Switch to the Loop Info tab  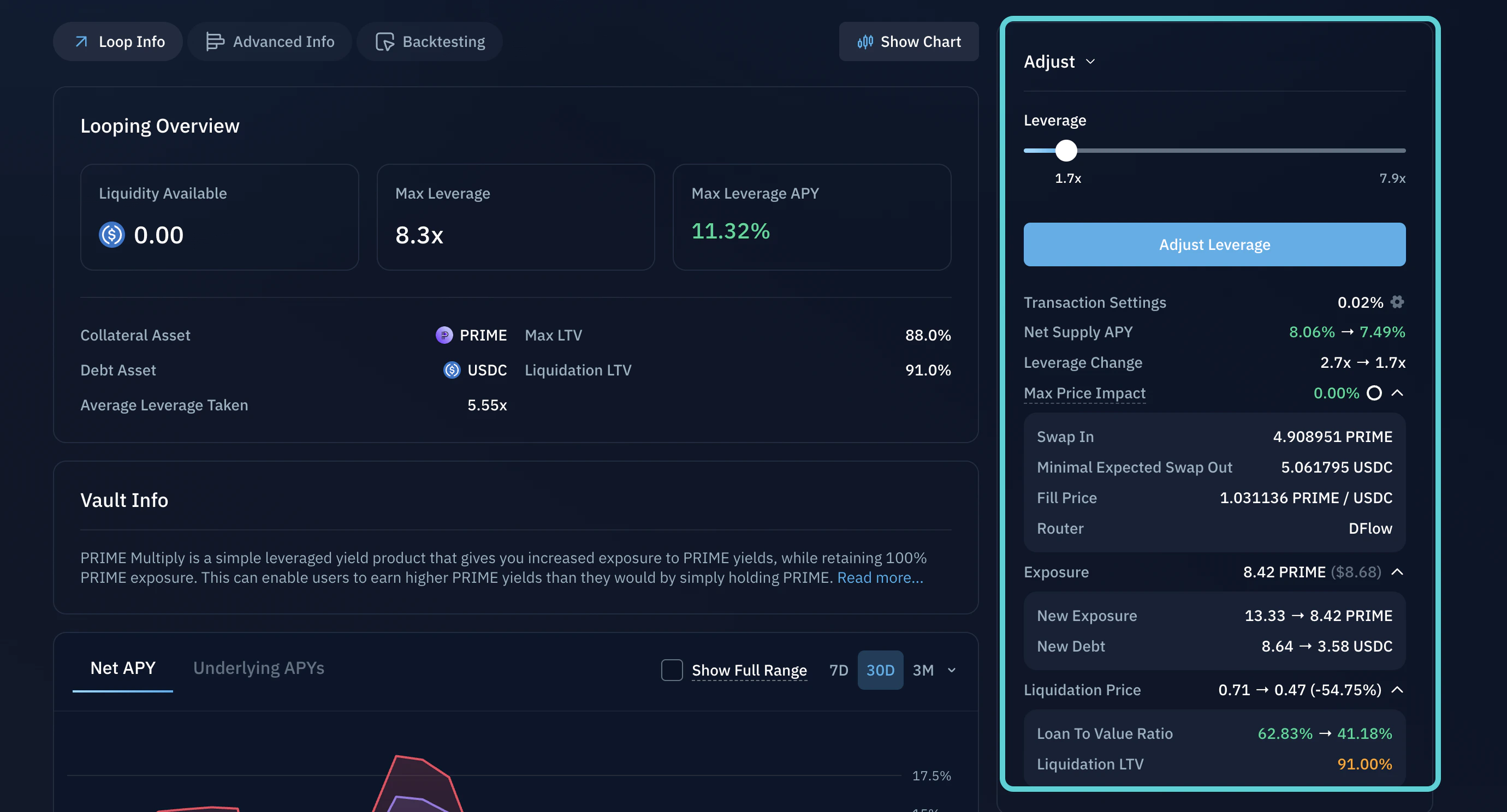pos(118,41)
